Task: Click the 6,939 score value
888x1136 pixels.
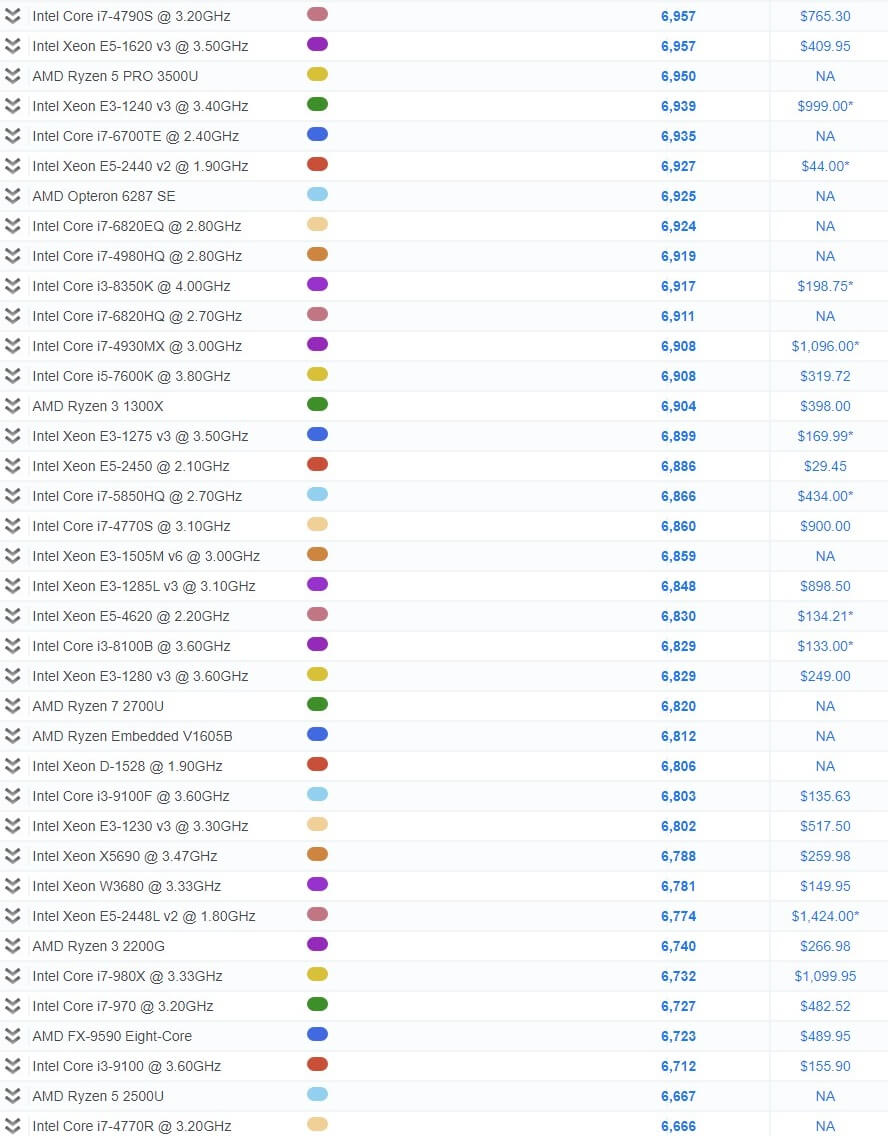Action: (678, 106)
